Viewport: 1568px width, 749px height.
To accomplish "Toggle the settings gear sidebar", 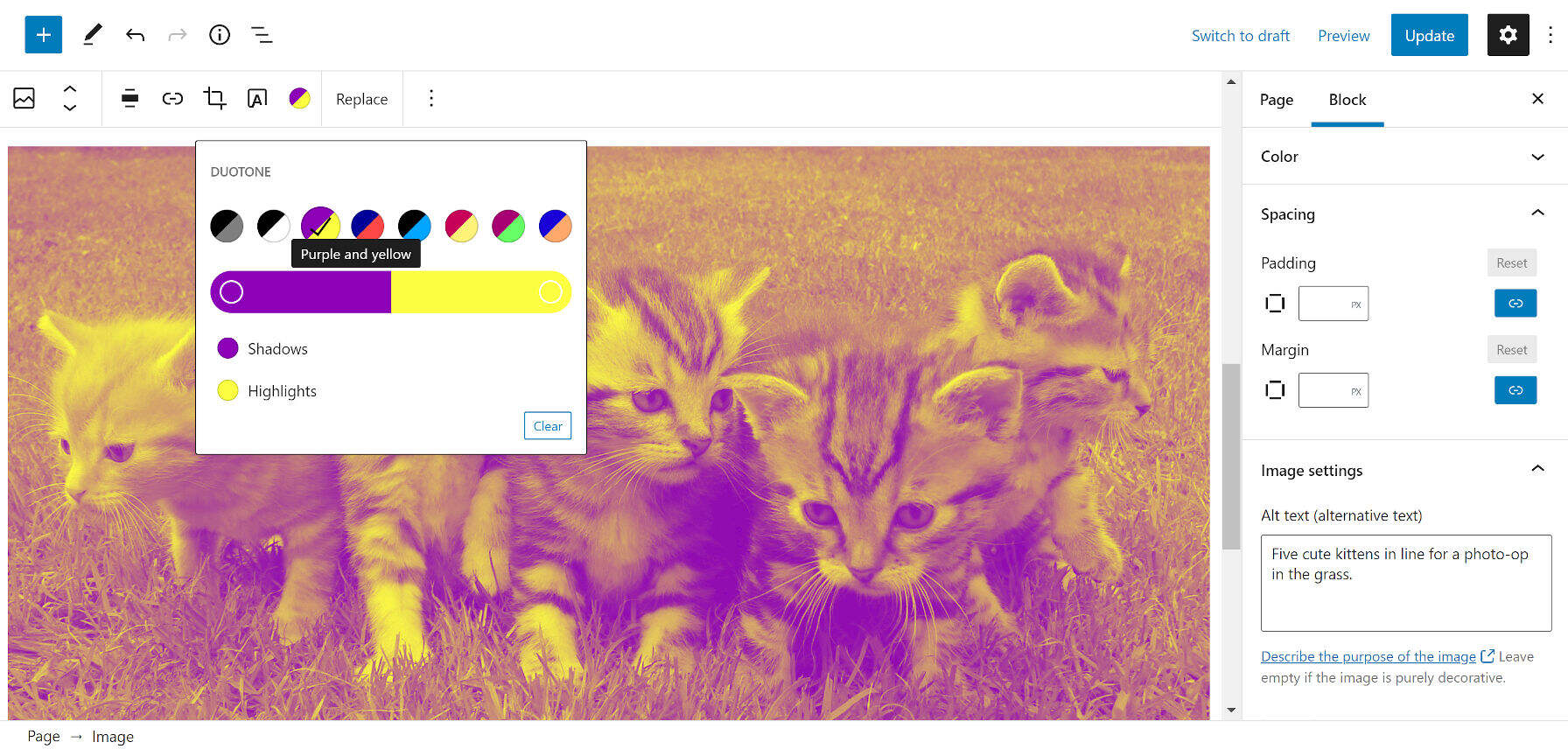I will (x=1508, y=35).
